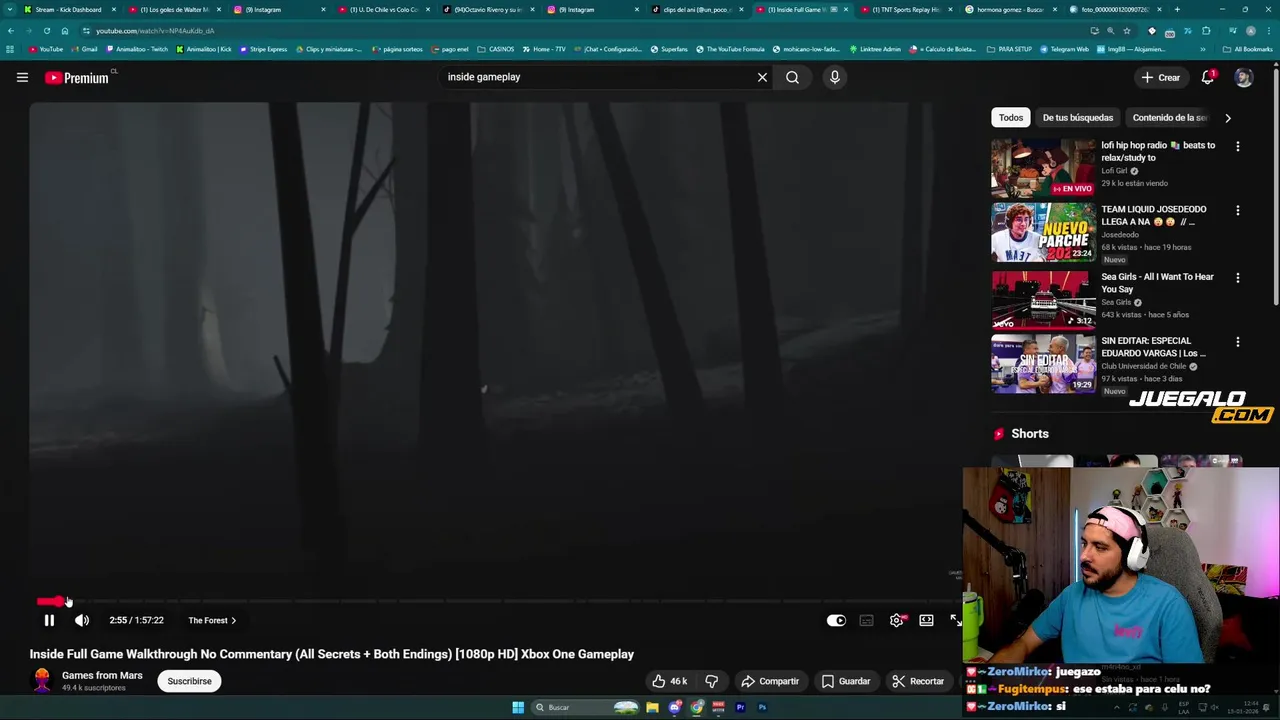Open the Crear menu
1280x720 pixels.
(1160, 77)
